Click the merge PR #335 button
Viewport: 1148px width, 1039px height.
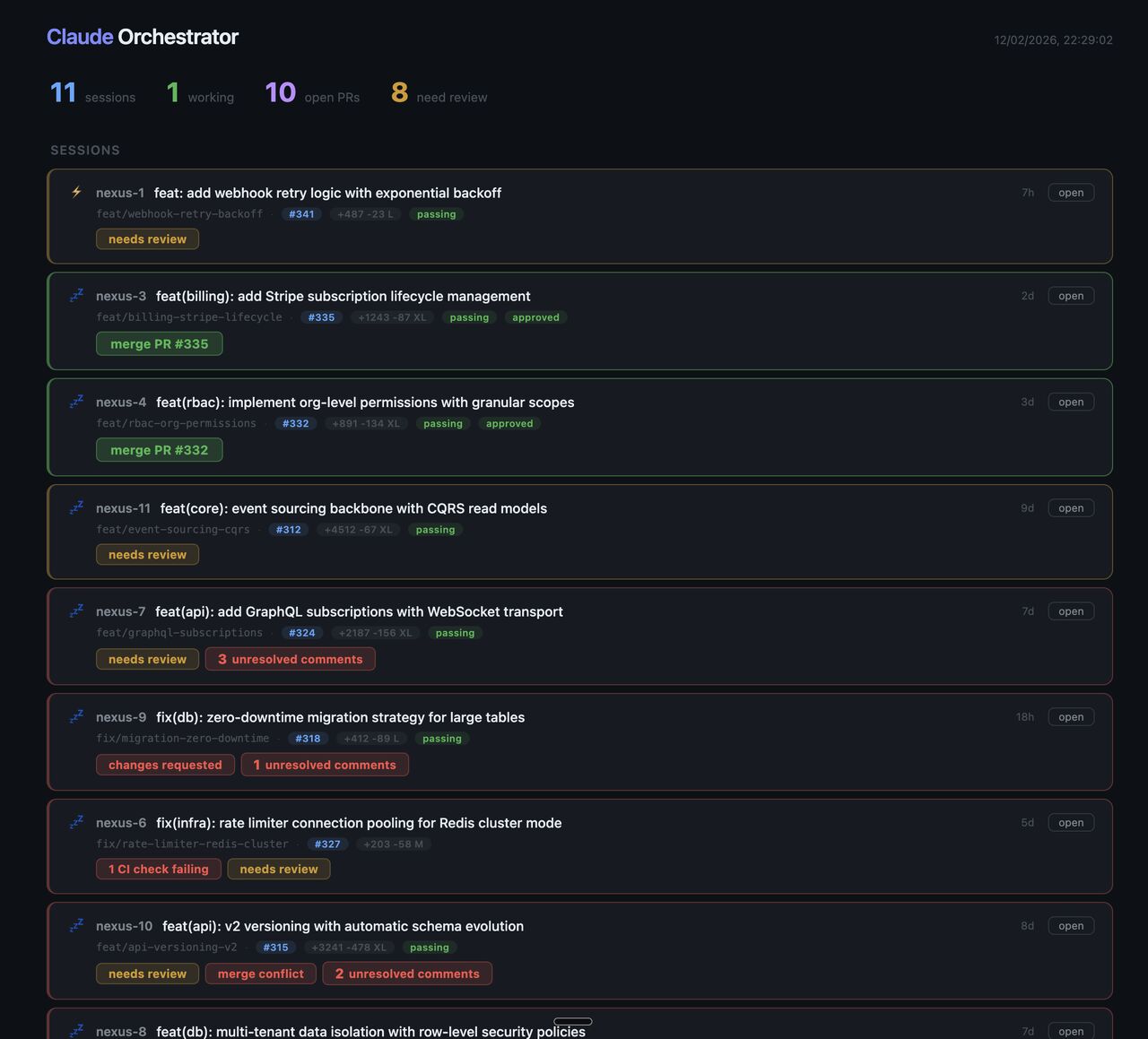tap(160, 344)
